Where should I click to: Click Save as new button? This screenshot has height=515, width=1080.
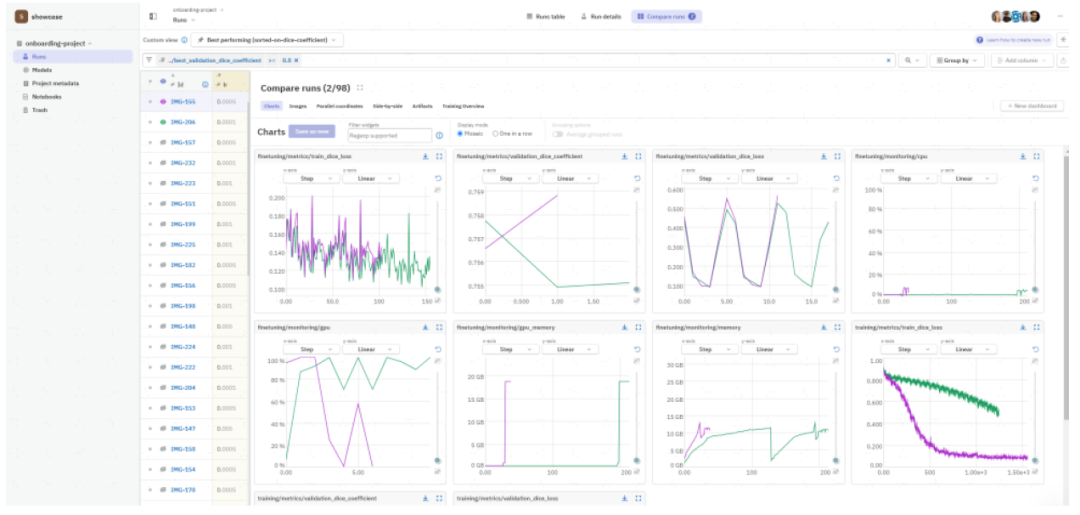(x=312, y=132)
